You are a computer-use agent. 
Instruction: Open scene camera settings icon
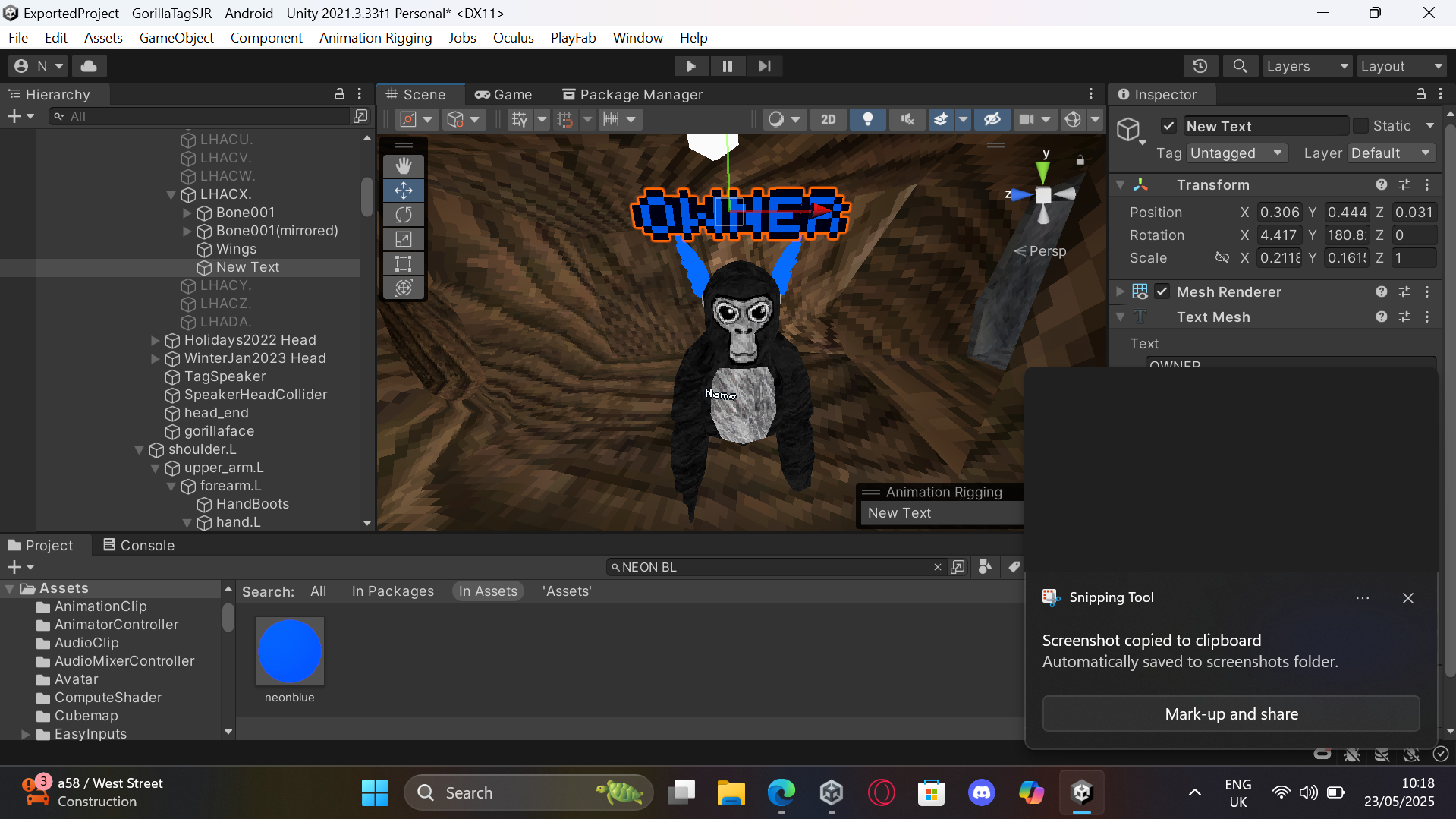point(1027,119)
